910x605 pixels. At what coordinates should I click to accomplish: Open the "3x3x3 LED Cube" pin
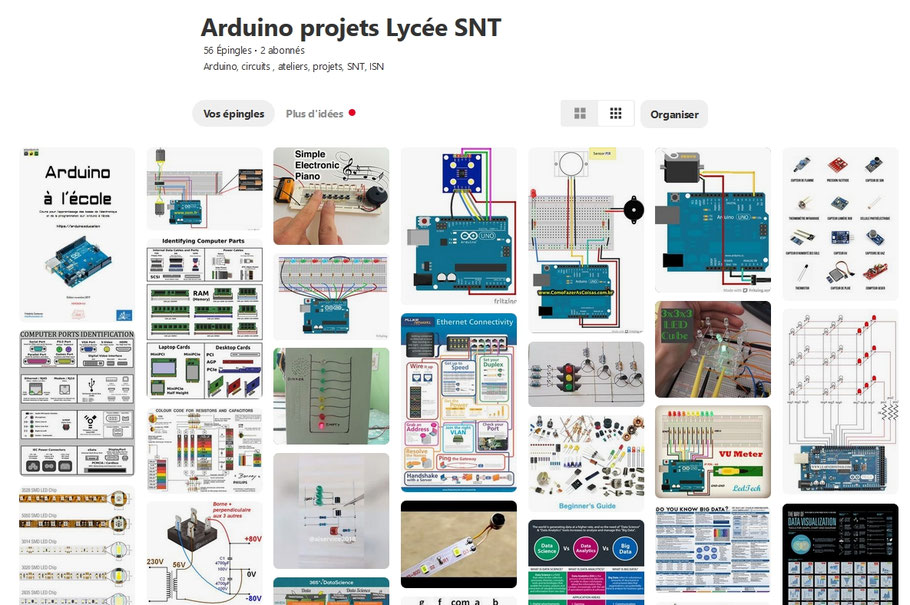(x=712, y=350)
